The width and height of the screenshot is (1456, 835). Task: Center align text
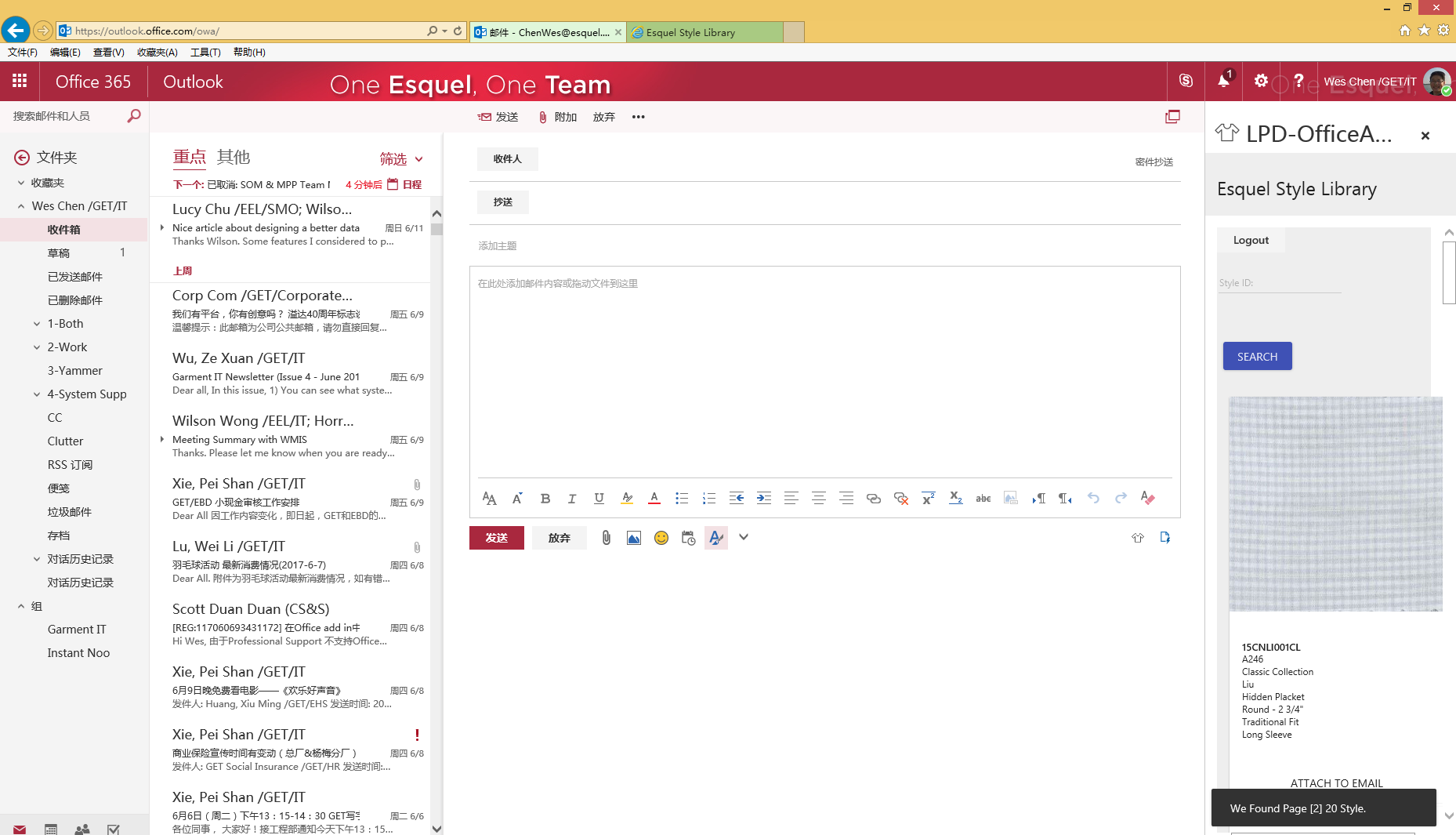point(819,499)
